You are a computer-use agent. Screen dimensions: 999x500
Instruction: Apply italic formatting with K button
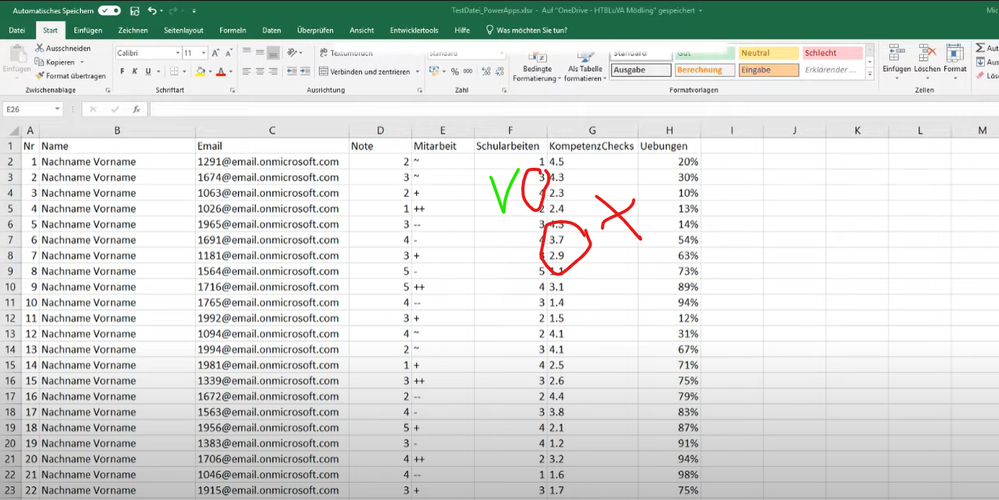point(135,71)
